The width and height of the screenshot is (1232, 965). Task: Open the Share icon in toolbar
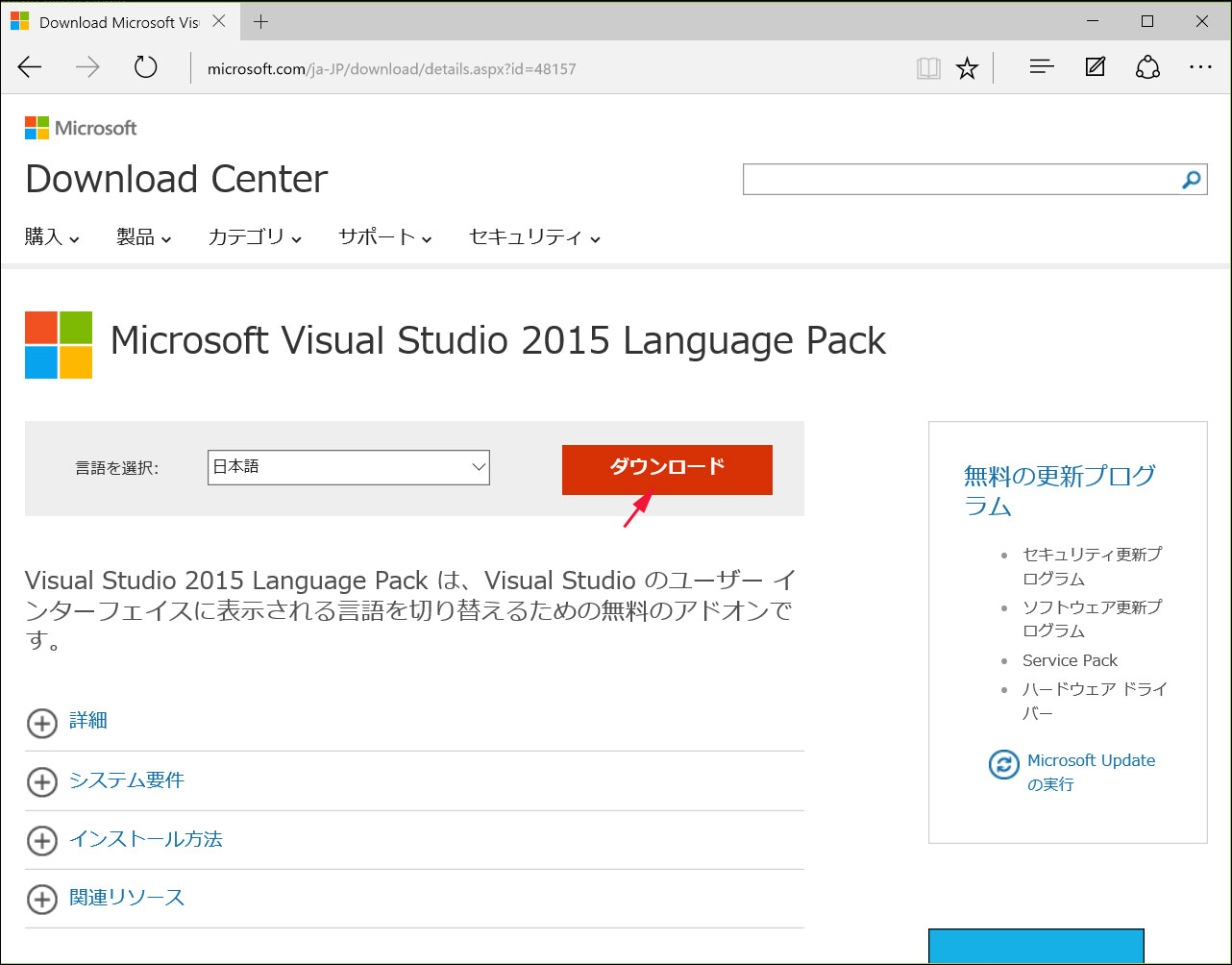1147,67
